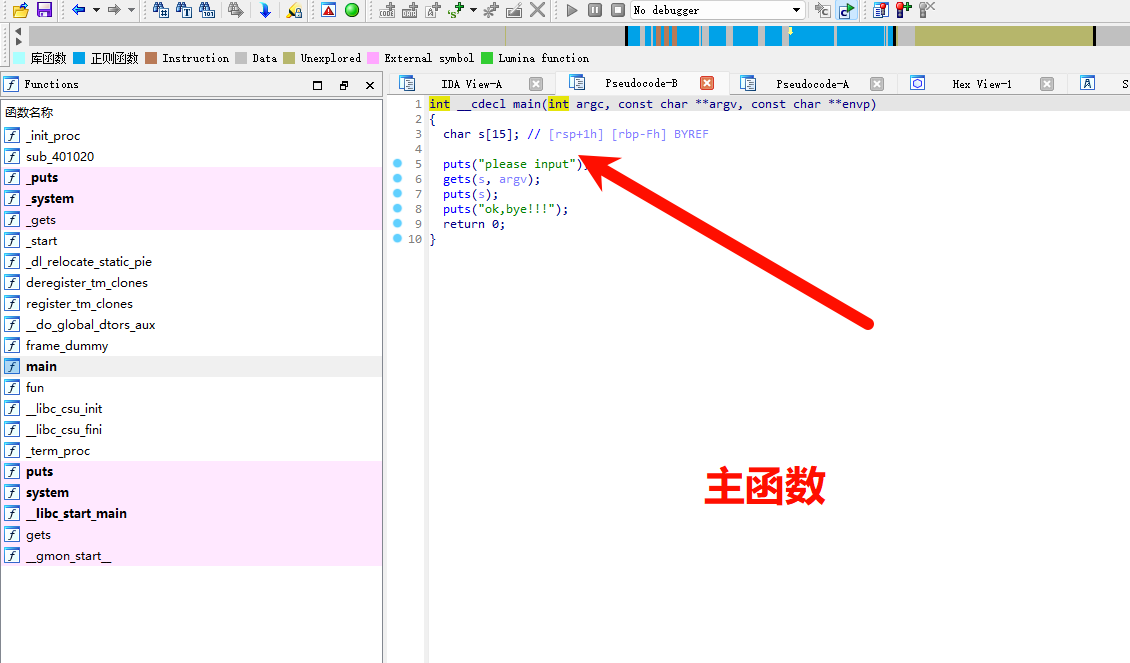Switch to the IDA View-A tab
The width and height of the screenshot is (1130, 663).
click(471, 84)
